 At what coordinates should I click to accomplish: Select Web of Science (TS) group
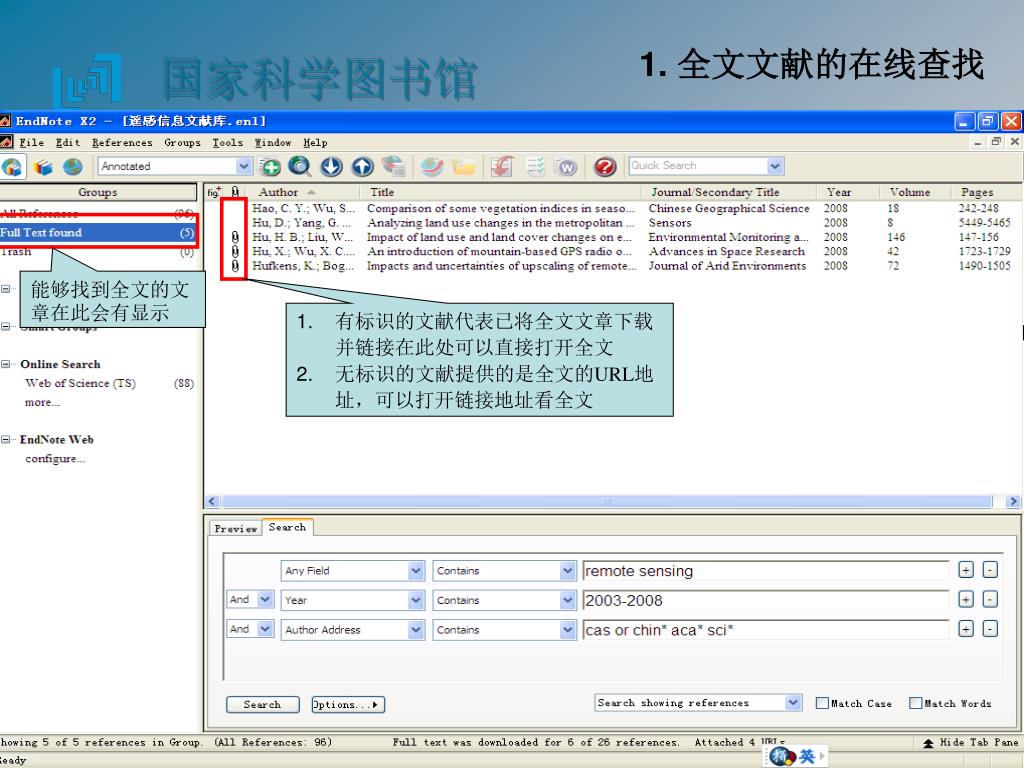pyautogui.click(x=80, y=383)
